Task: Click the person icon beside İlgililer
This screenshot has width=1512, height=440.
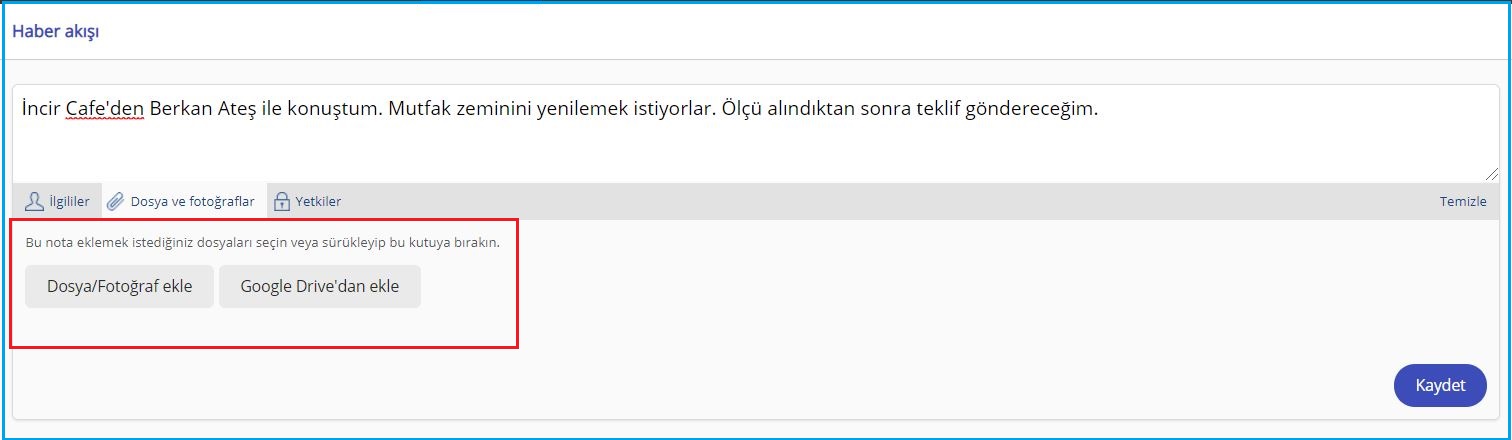Action: 34,201
